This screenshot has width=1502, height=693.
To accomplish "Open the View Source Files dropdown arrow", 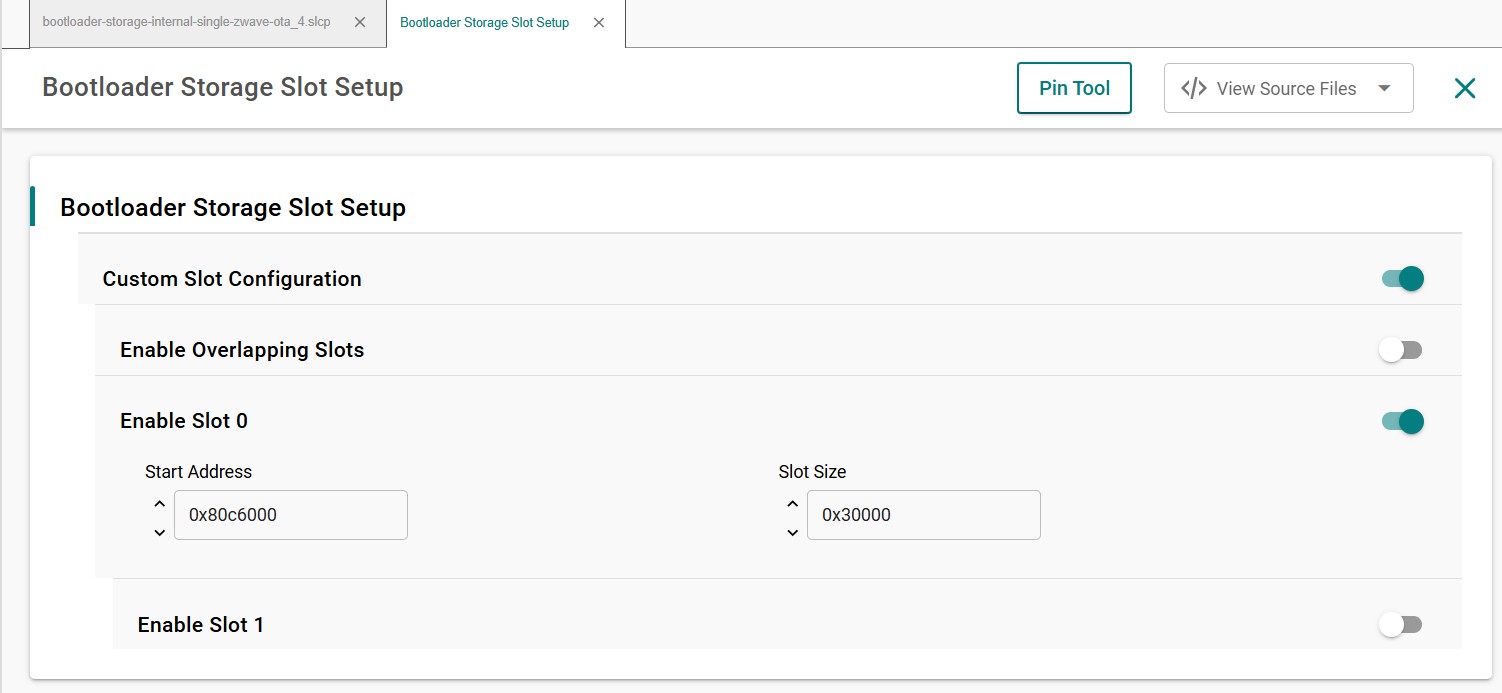I will (1384, 88).
